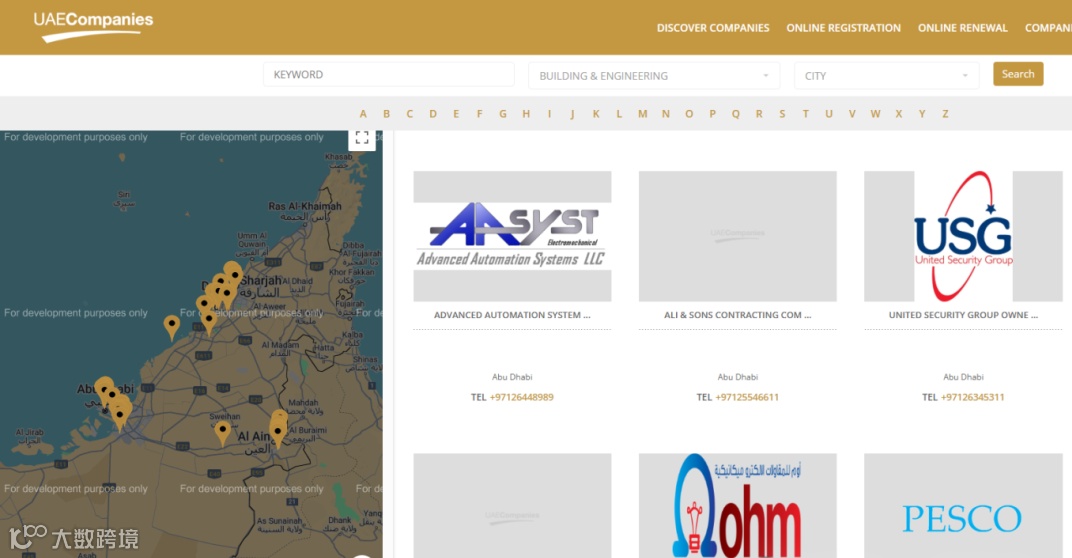Open Advanced Automation Systems logo thumbnail

[x=512, y=236]
